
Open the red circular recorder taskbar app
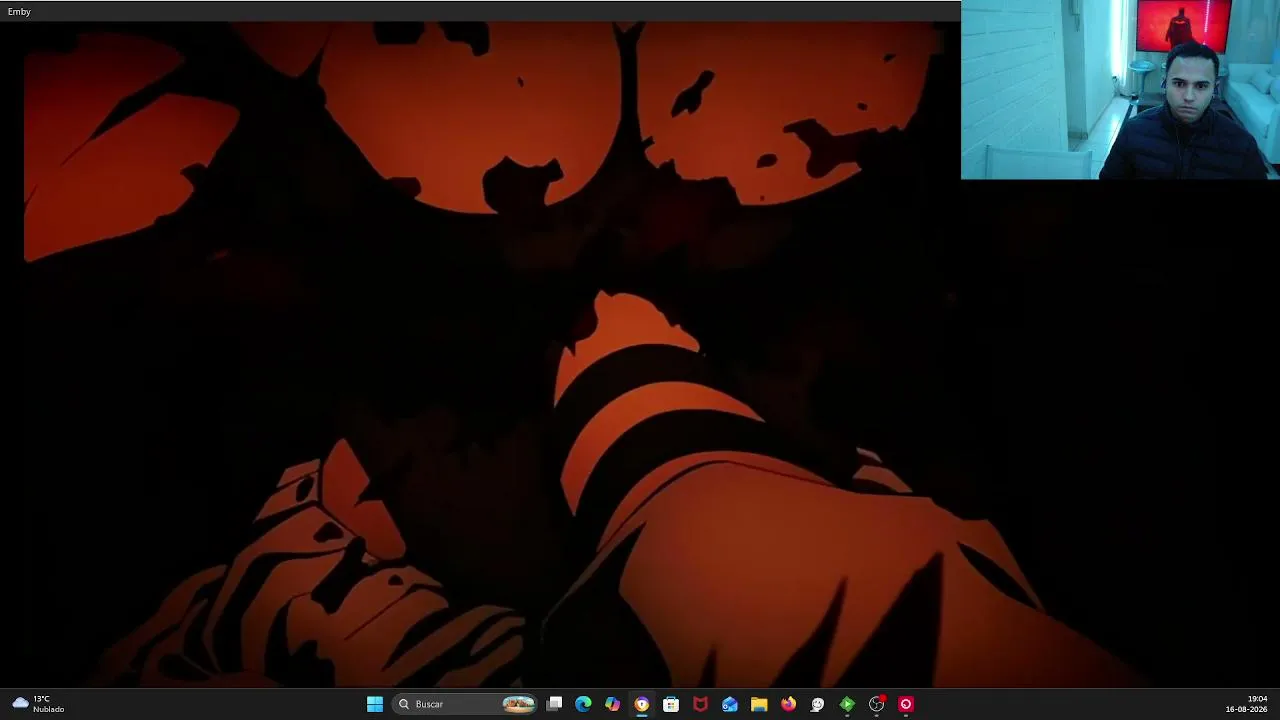(x=906, y=704)
